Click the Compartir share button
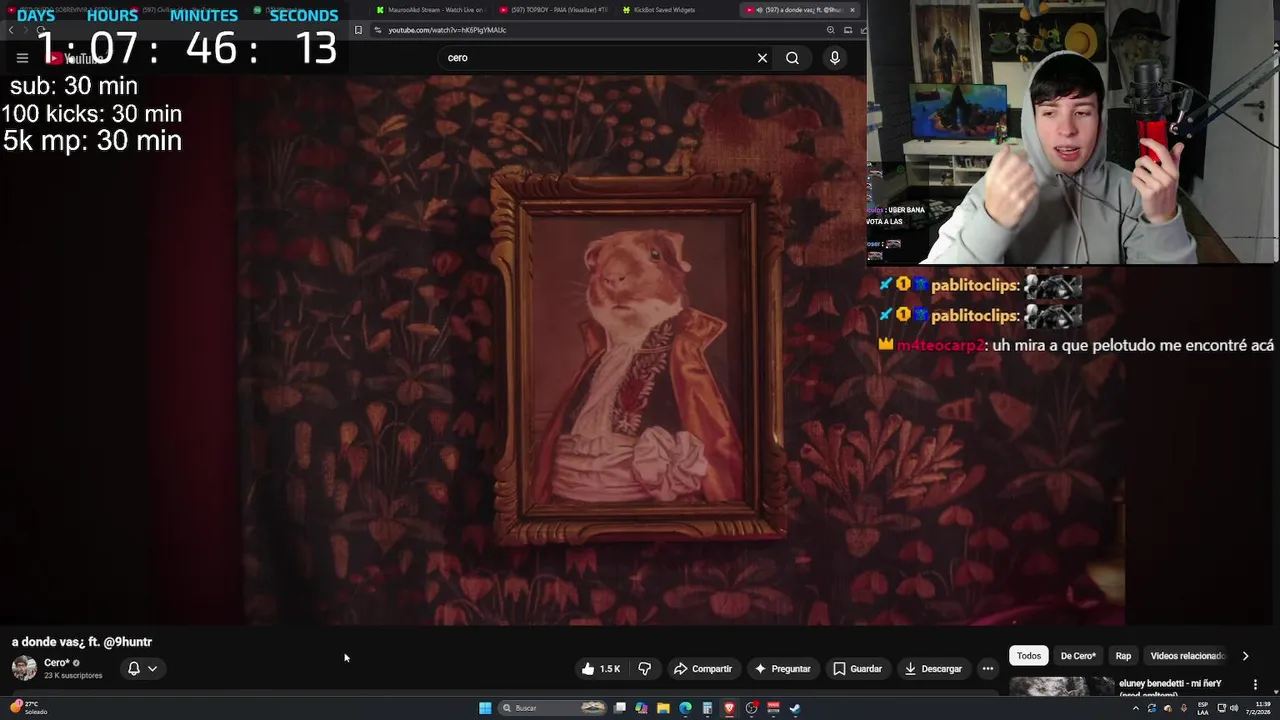 [x=702, y=669]
